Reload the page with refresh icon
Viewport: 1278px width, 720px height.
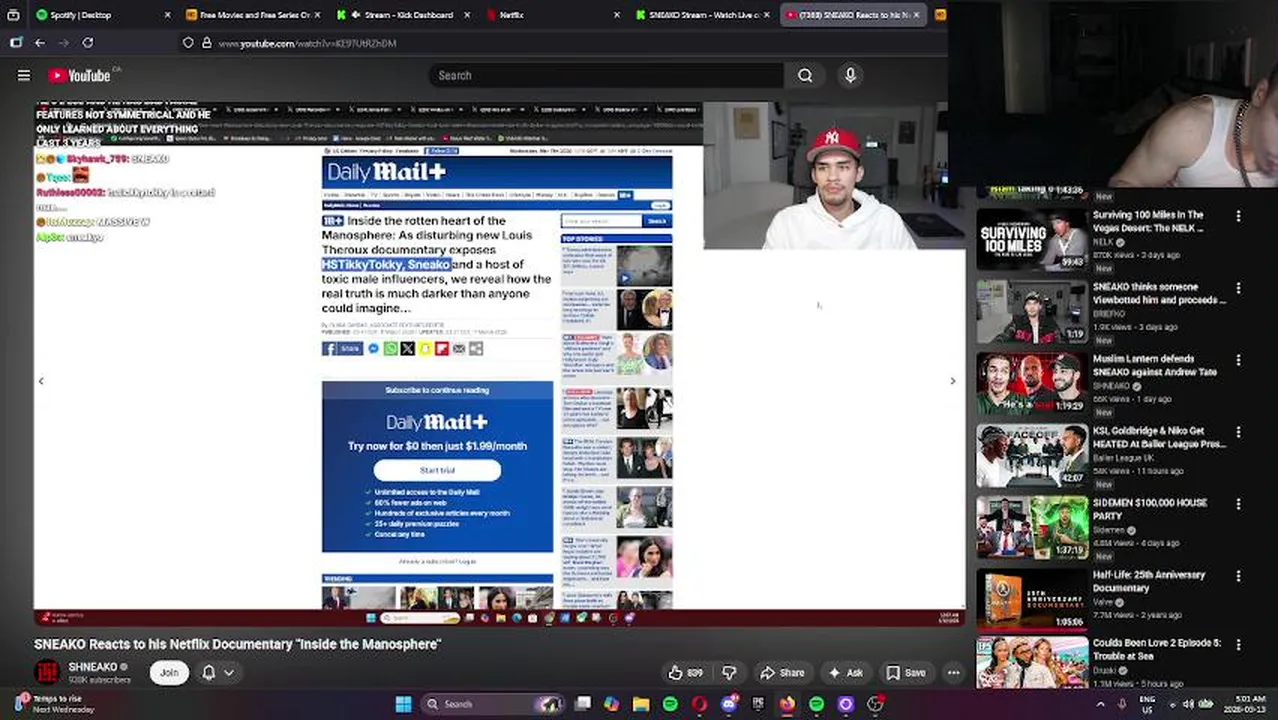pos(88,43)
